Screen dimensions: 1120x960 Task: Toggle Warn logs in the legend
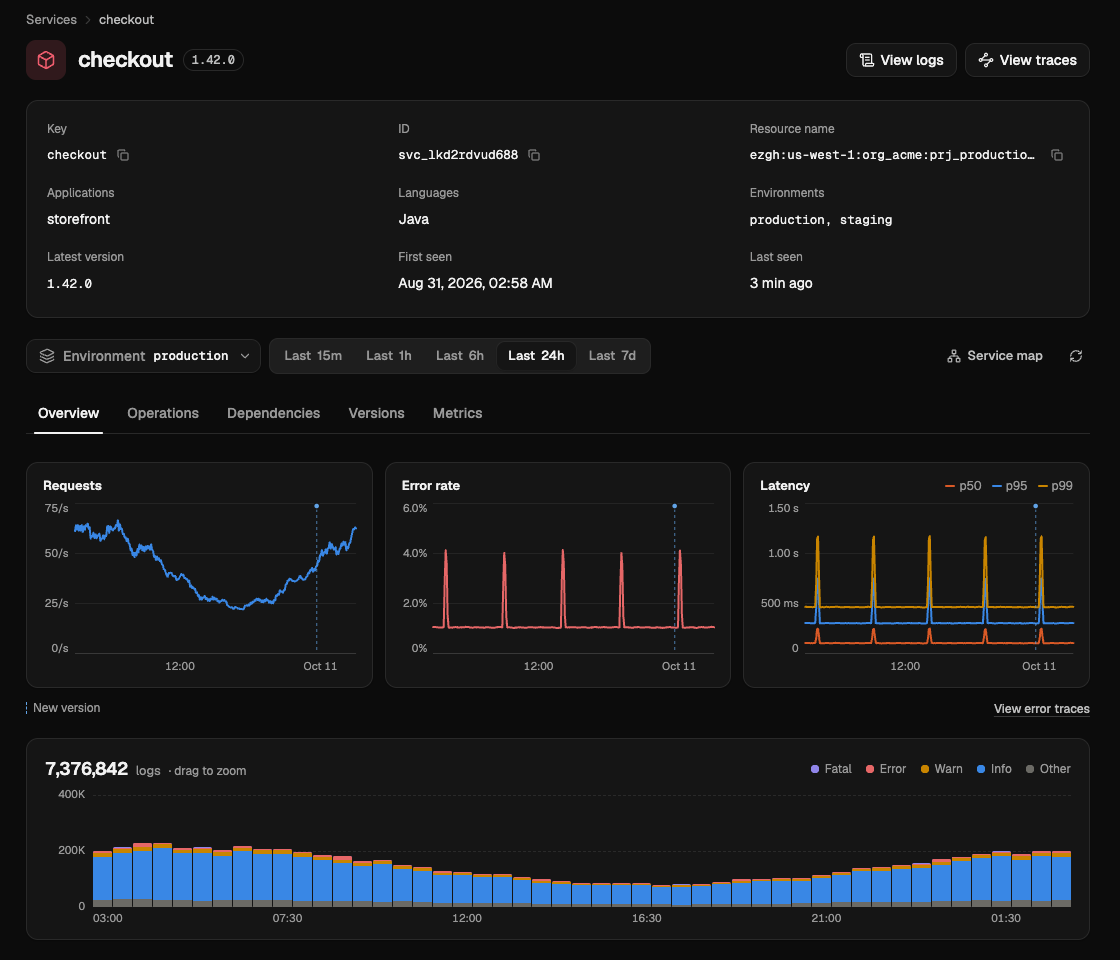941,769
